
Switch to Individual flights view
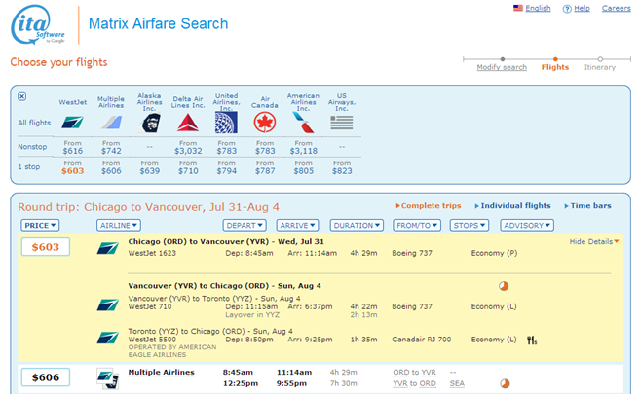coord(512,205)
